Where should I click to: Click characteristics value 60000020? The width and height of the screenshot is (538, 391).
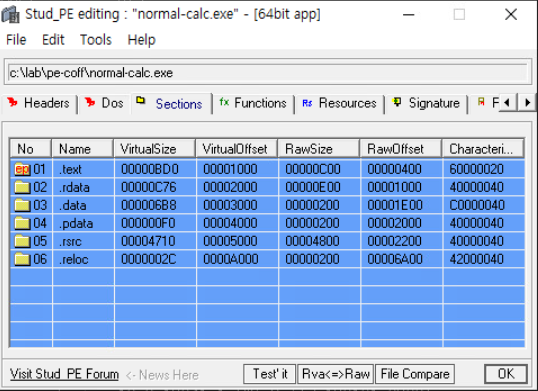coord(477,169)
